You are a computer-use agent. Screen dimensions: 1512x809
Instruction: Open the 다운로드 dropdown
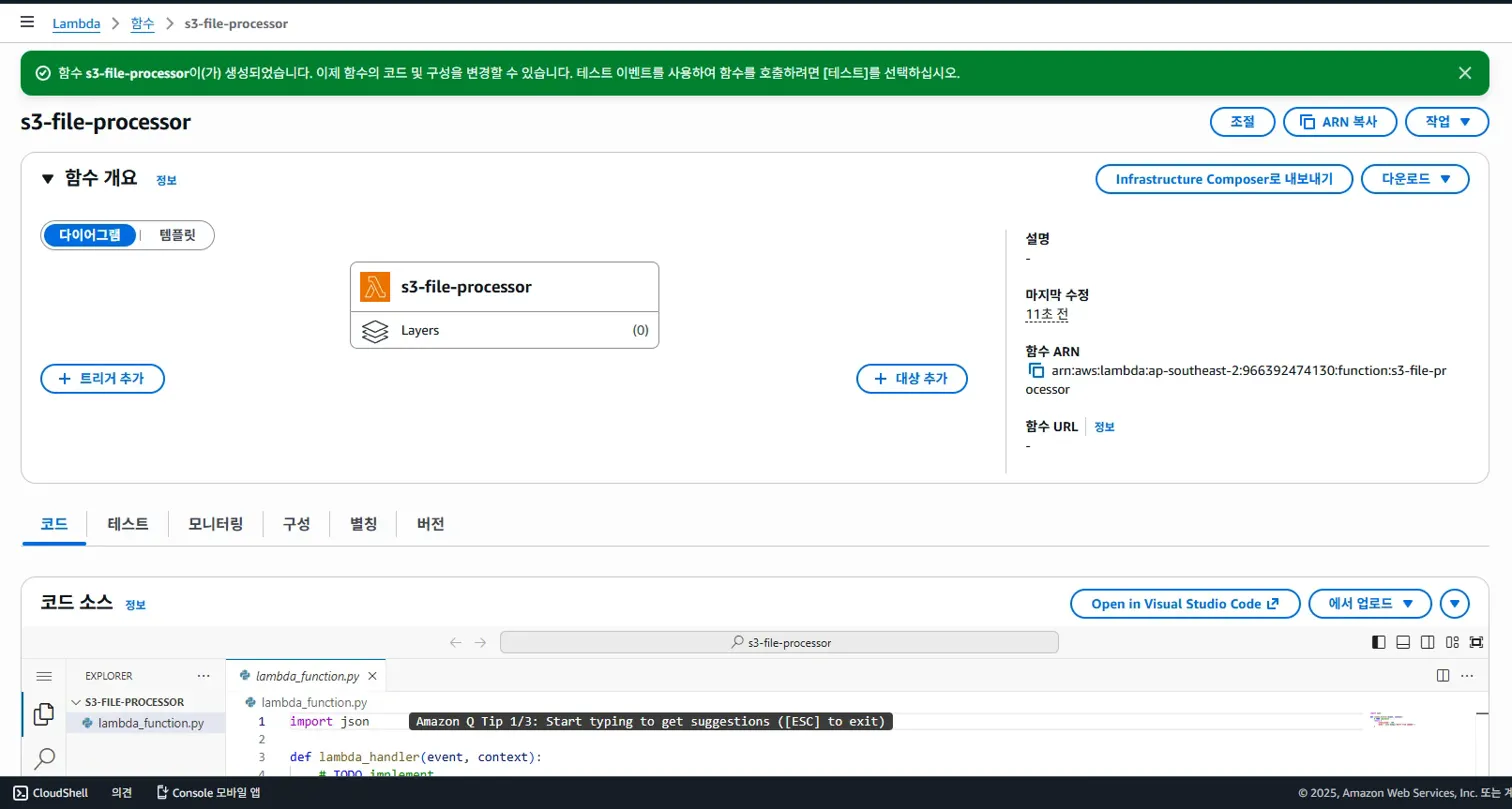pos(1415,179)
